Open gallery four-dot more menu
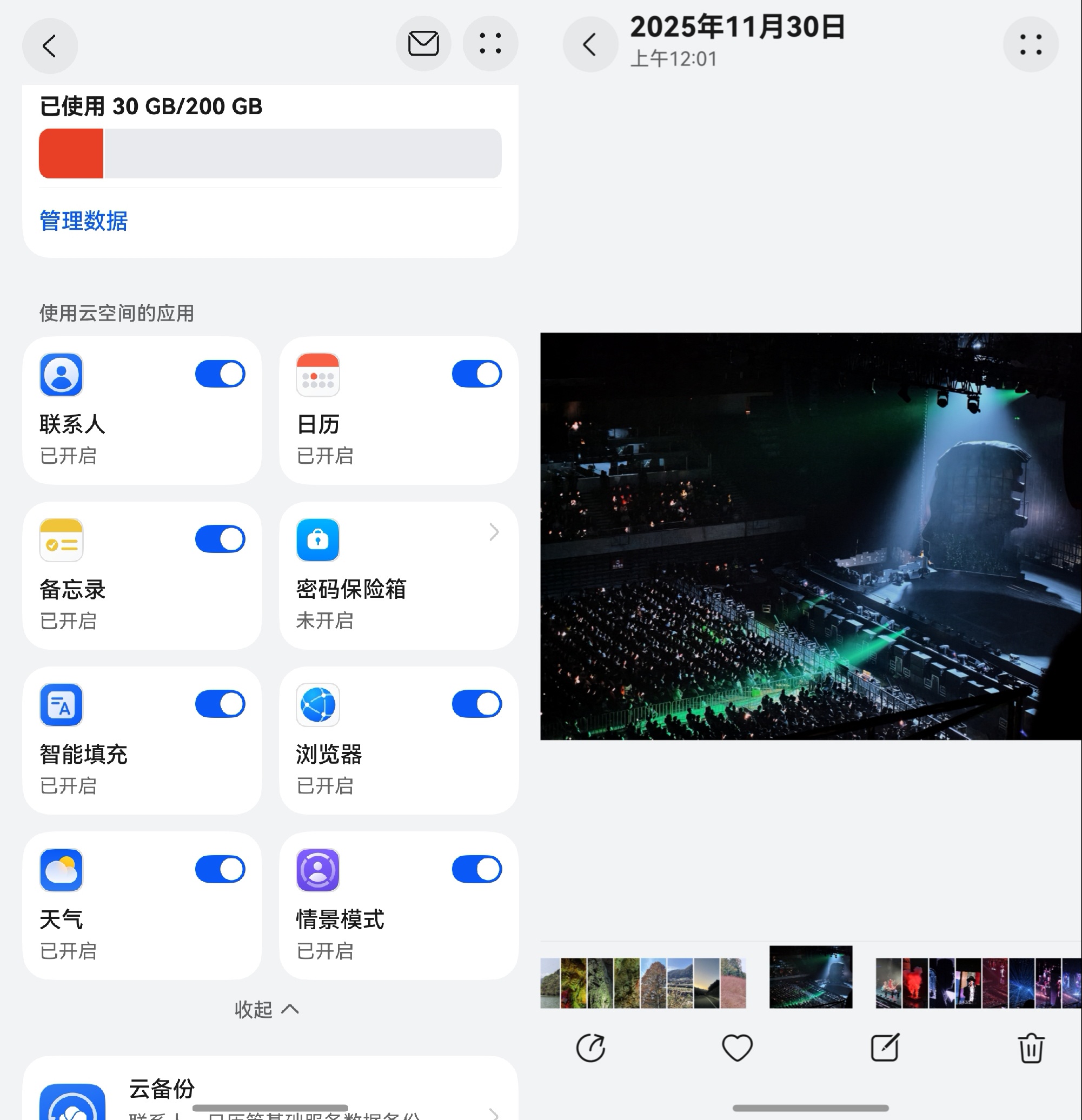This screenshot has width=1082, height=1120. point(1031,44)
